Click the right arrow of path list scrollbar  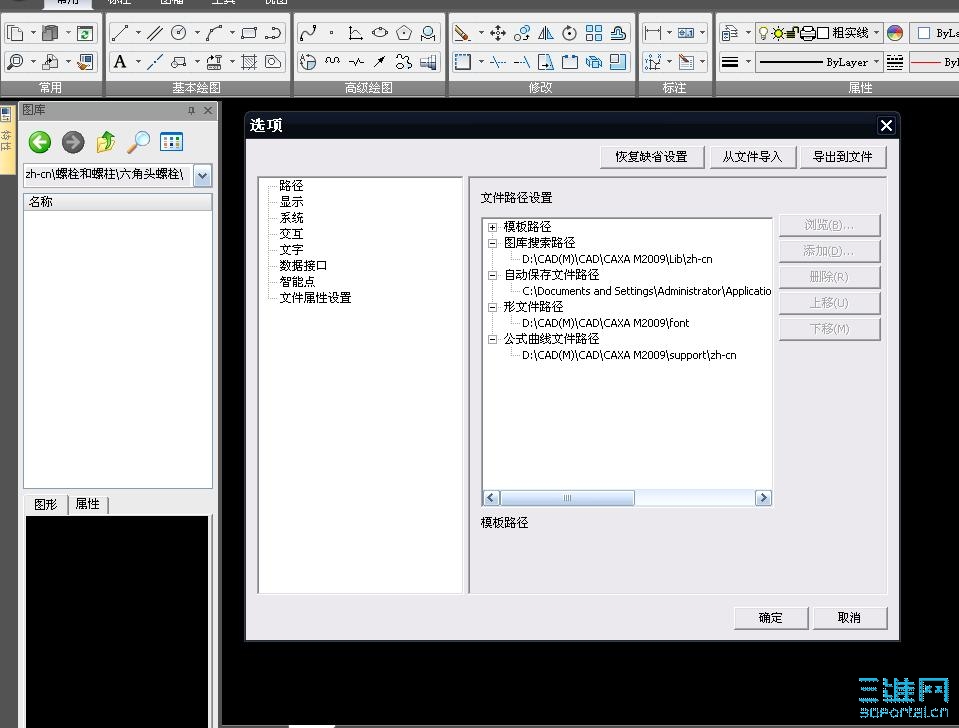(763, 498)
